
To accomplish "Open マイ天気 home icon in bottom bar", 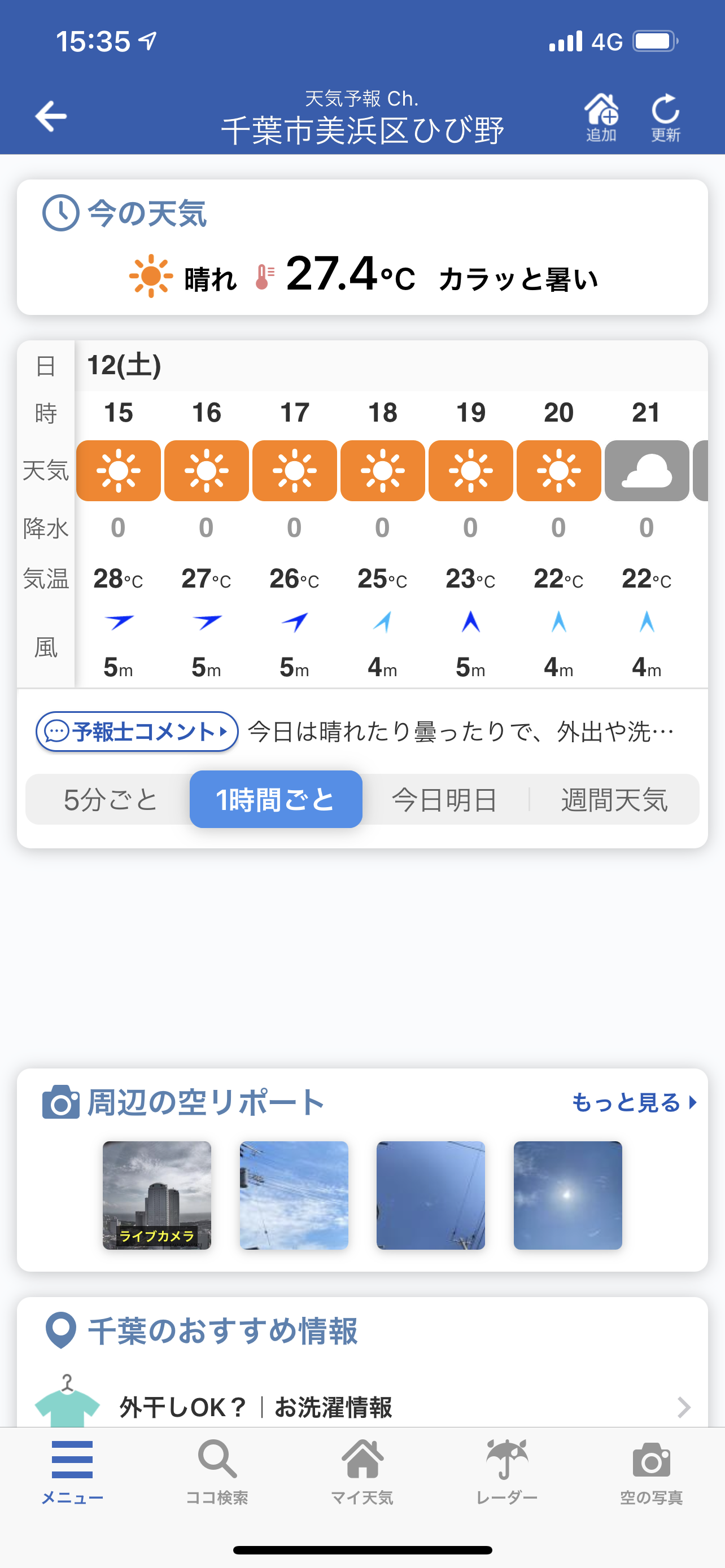I will click(x=362, y=1470).
